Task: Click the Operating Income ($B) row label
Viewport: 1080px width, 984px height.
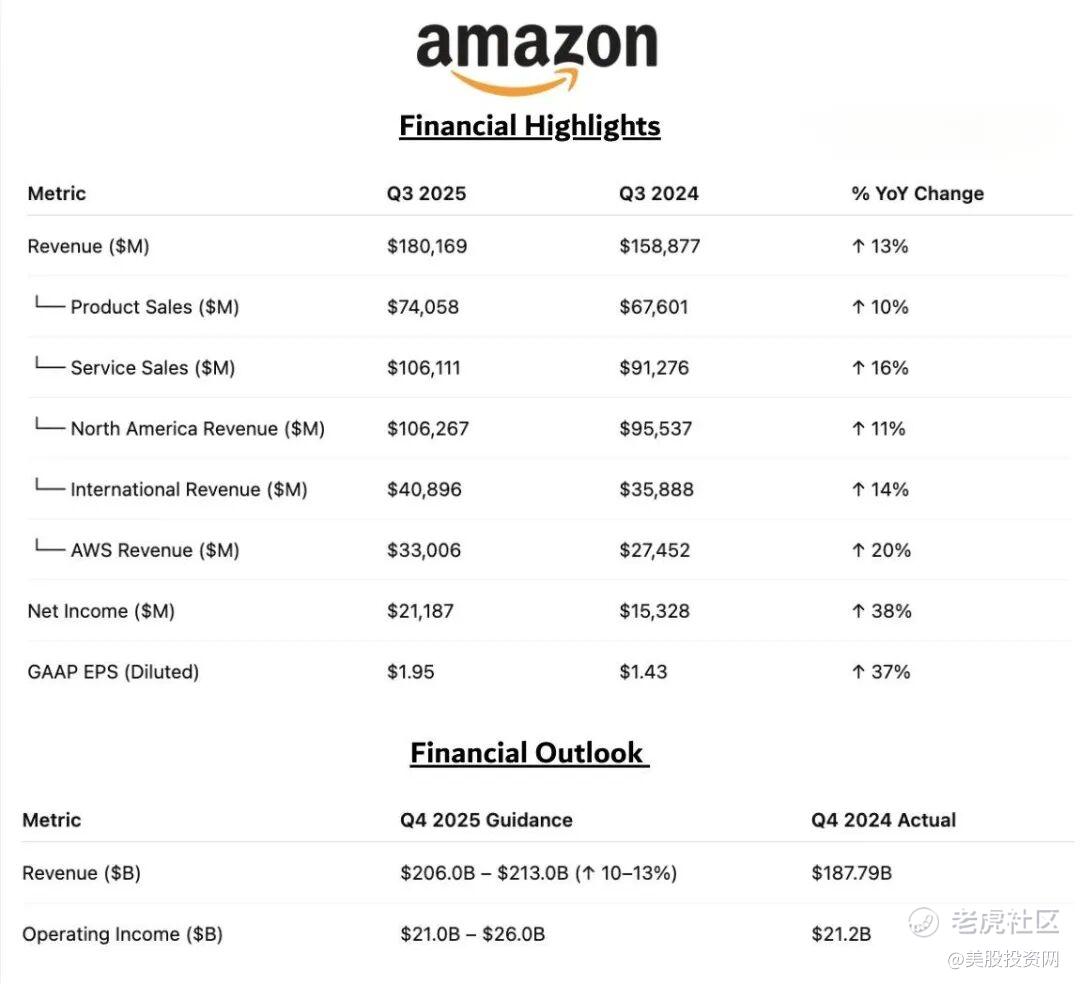Action: (122, 934)
